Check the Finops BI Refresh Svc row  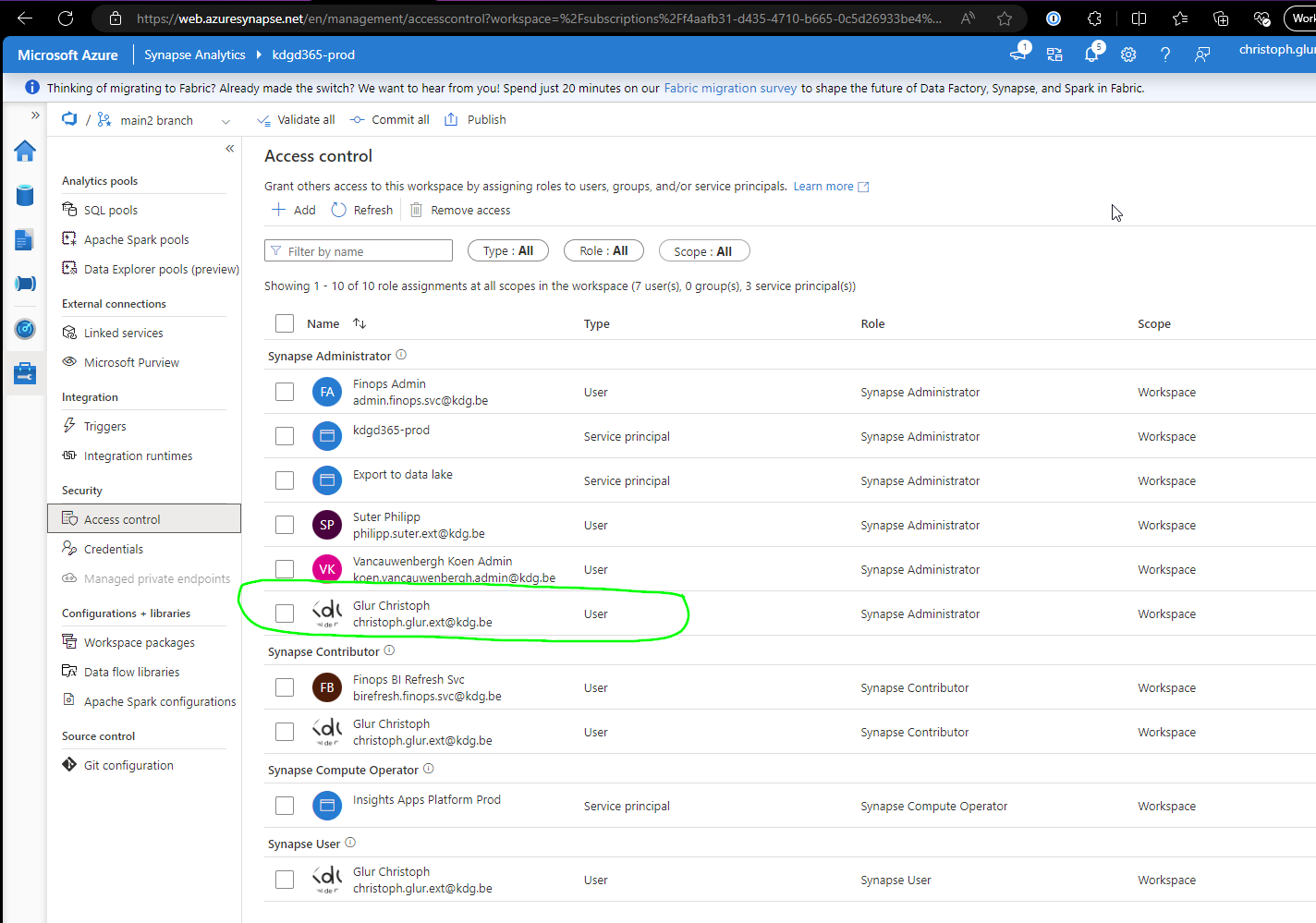point(285,687)
